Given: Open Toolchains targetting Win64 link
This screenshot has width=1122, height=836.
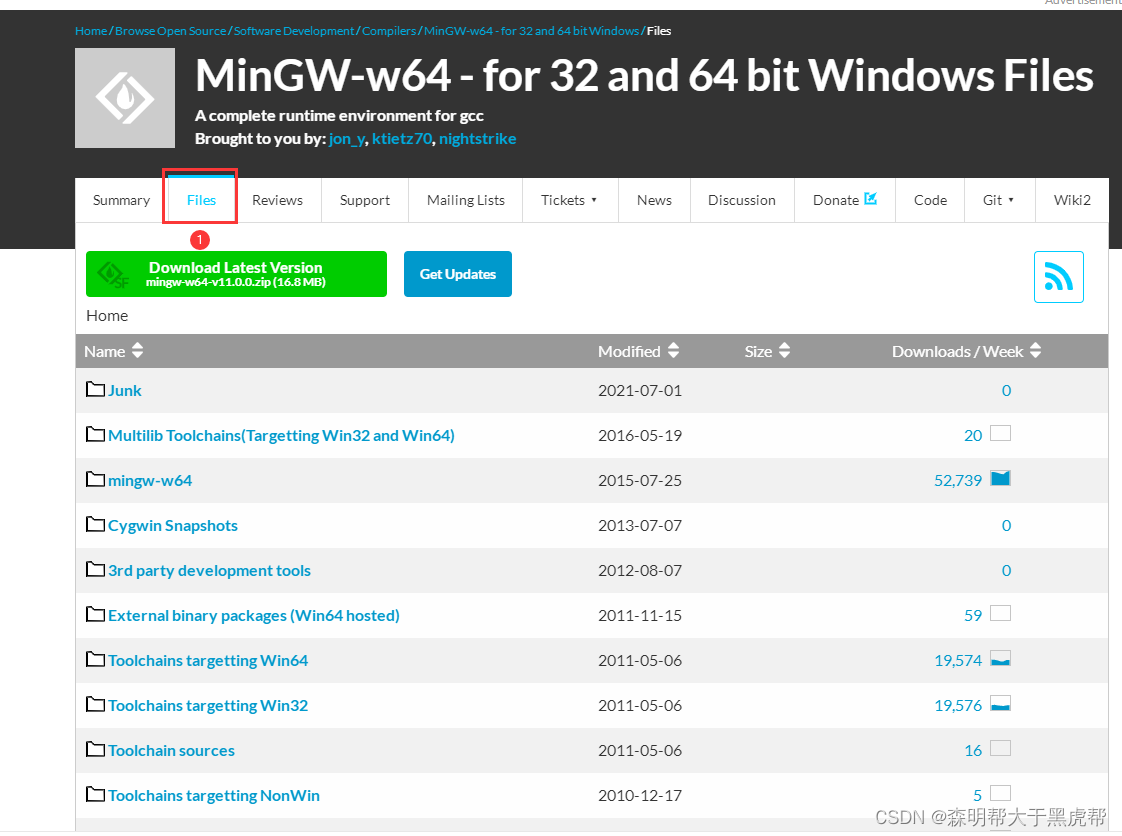Looking at the screenshot, I should point(208,661).
